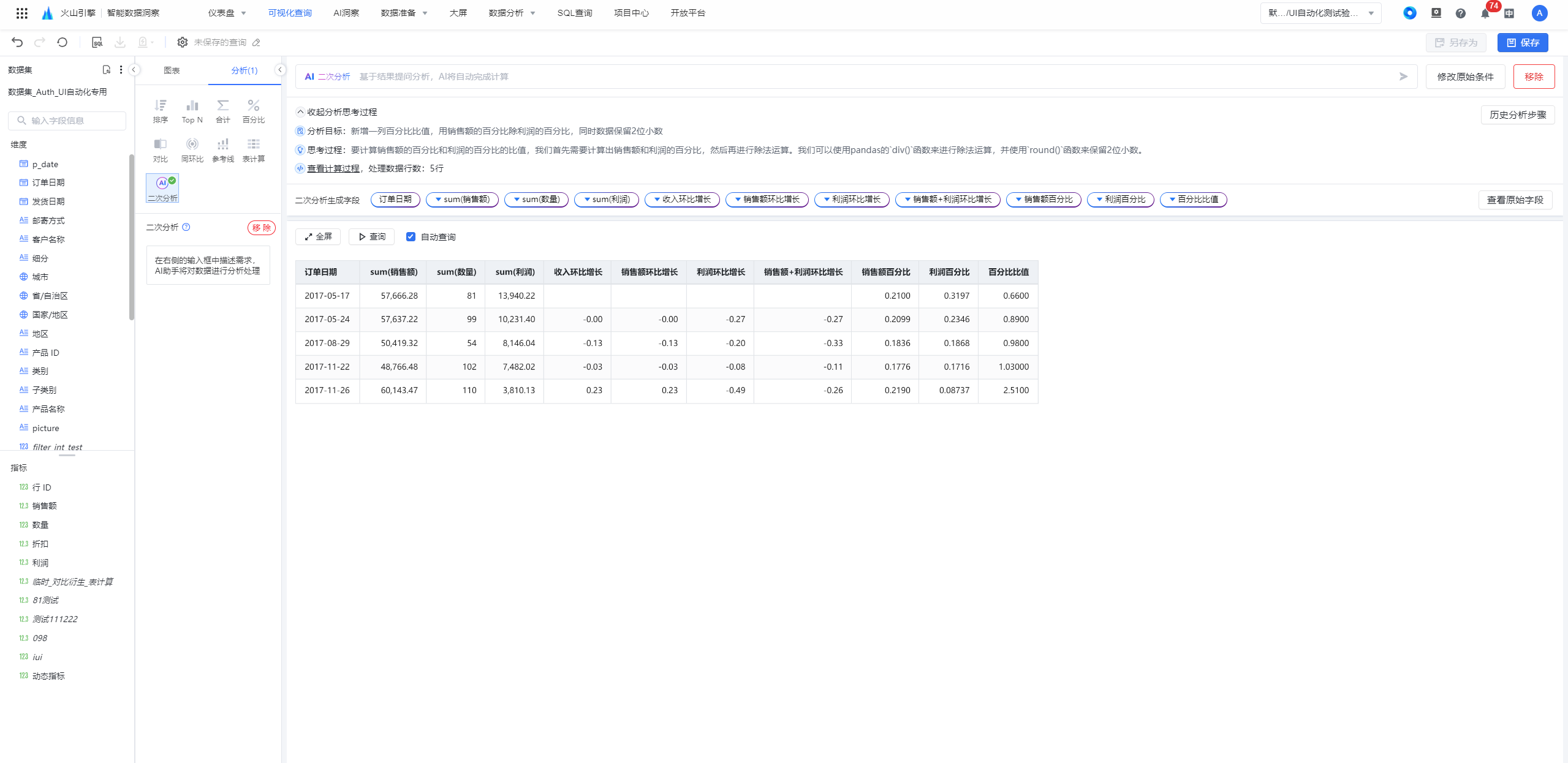Open the 数据分析 dropdown menu
Viewport: 1568px width, 763px height.
coord(512,13)
